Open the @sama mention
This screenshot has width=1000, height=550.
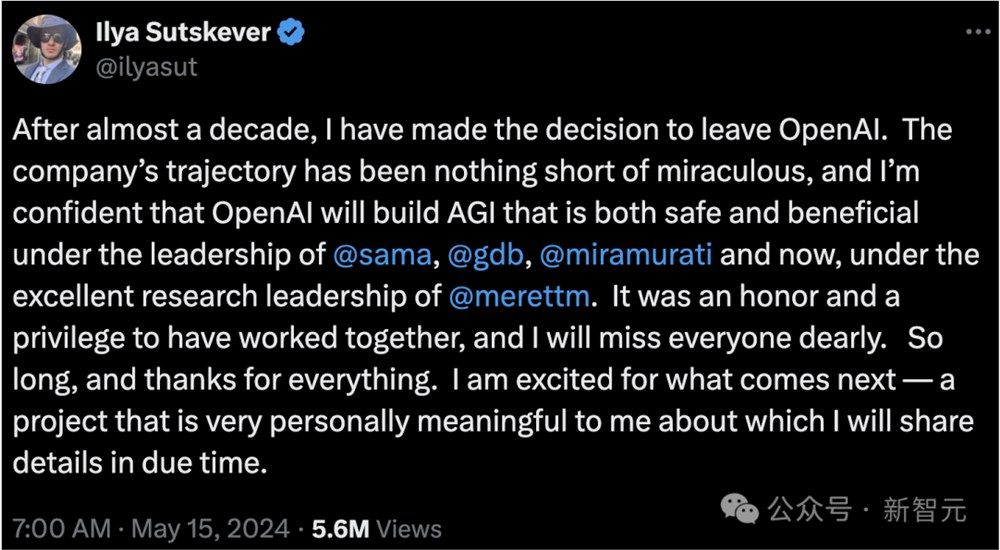(x=382, y=254)
